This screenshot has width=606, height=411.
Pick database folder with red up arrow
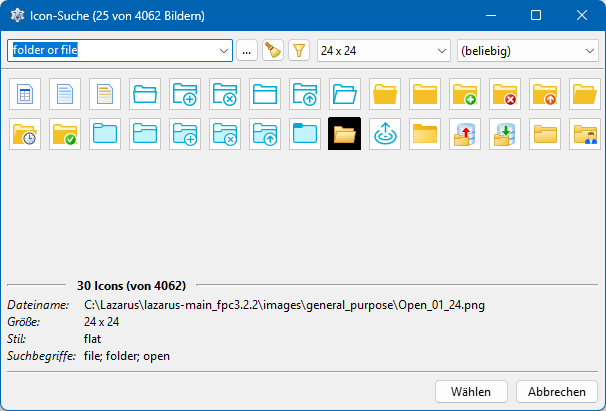coord(465,134)
